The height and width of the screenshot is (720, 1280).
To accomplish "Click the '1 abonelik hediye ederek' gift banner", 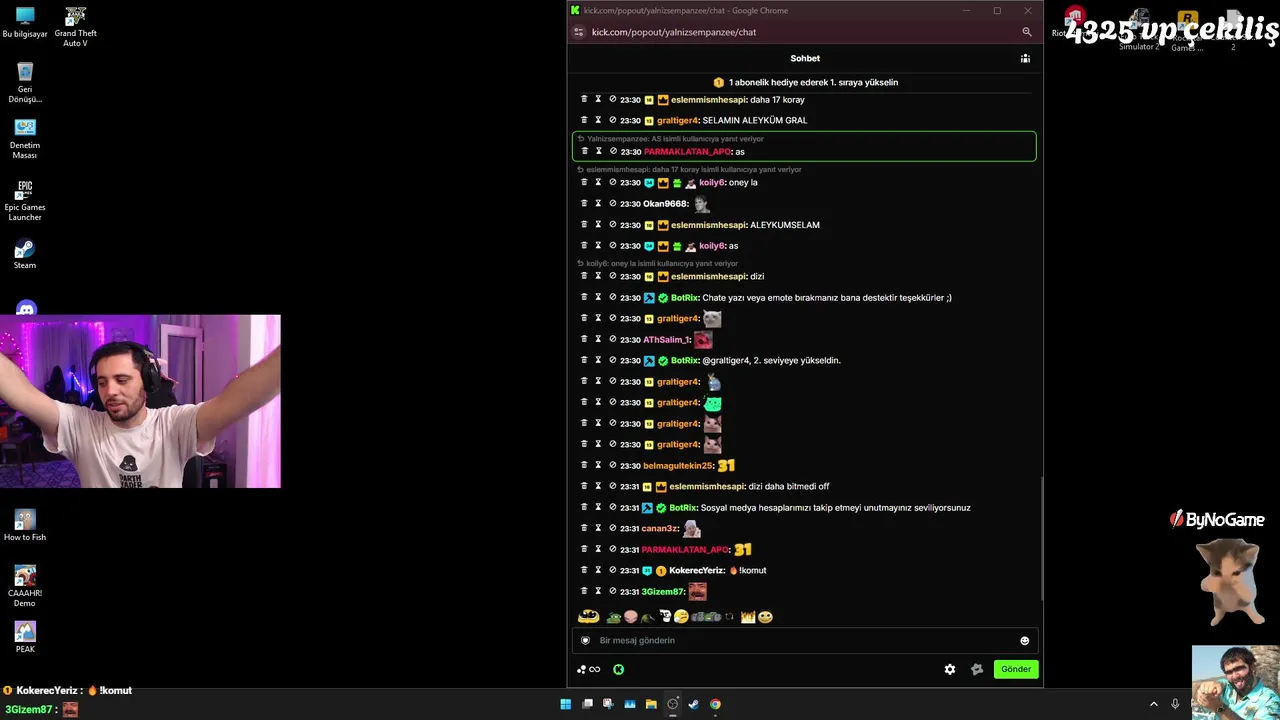I will (805, 82).
